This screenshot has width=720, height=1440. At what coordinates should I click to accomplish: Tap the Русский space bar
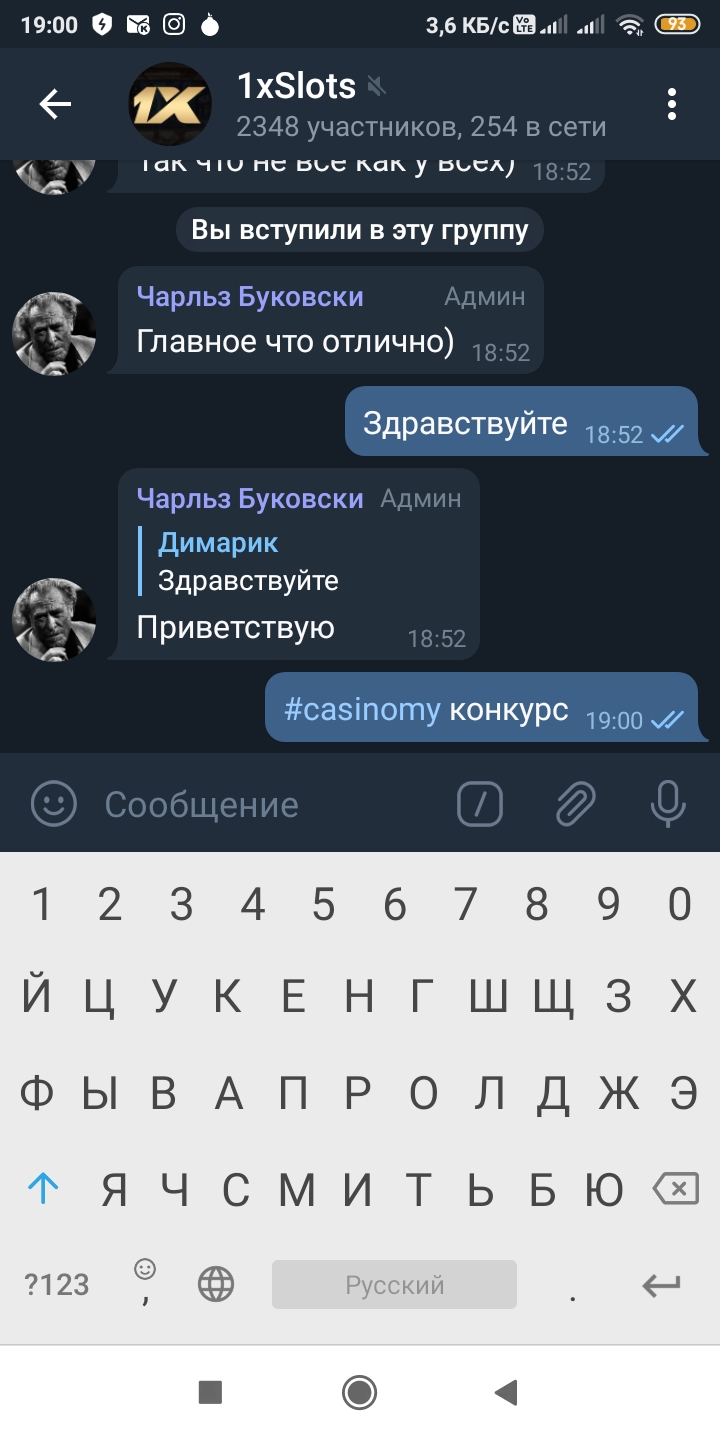394,1285
